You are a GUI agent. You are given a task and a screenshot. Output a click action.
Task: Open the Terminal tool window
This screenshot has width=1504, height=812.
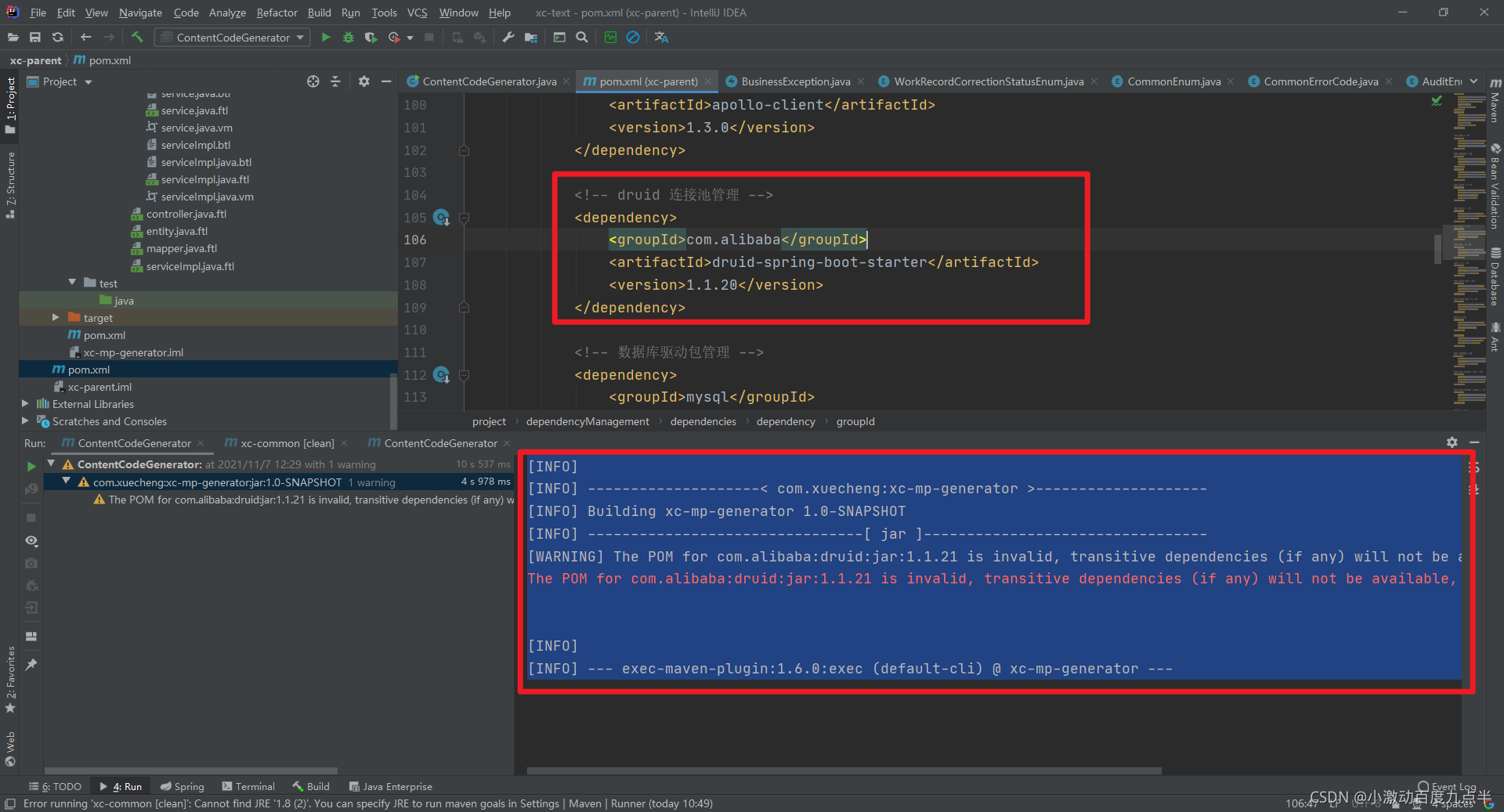coord(248,786)
